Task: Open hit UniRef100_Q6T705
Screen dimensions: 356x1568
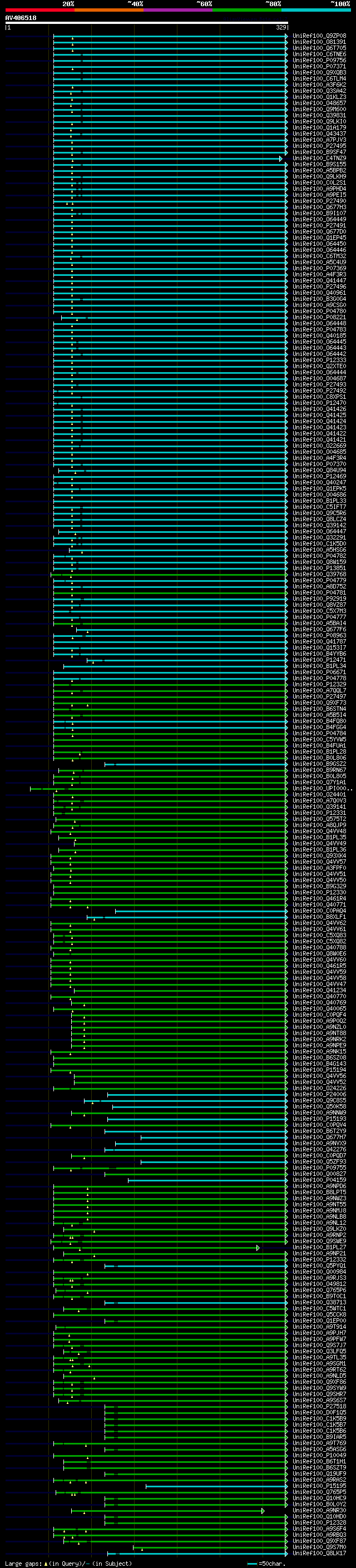Action: tap(319, 48)
